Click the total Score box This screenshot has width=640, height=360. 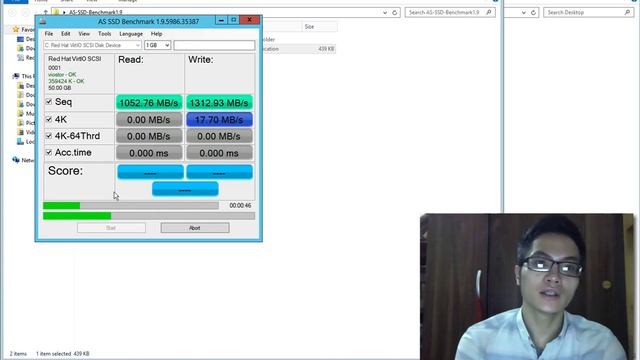[185, 189]
